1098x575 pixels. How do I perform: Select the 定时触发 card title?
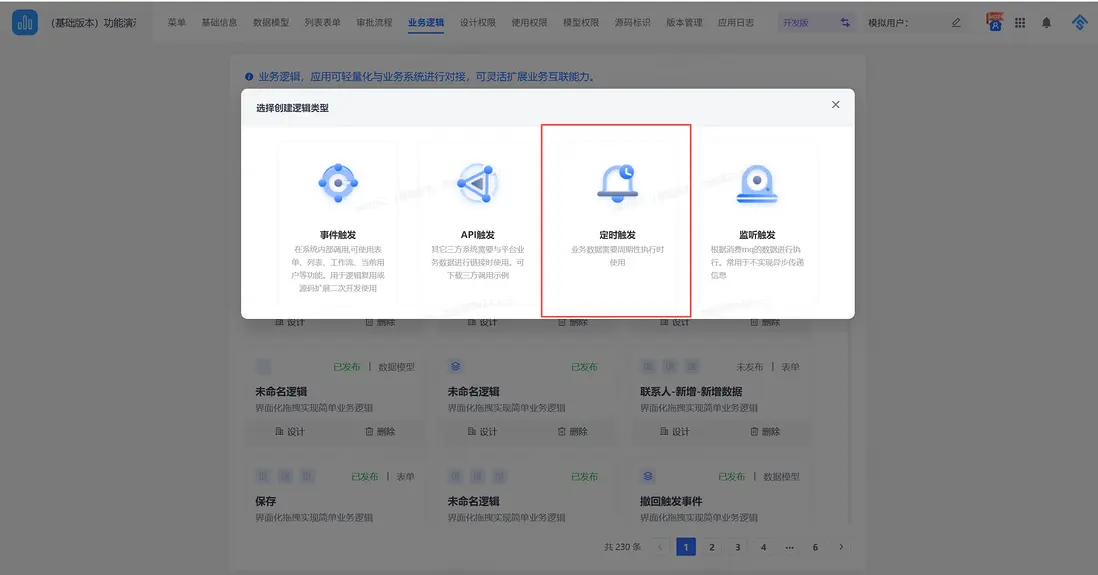pos(617,235)
